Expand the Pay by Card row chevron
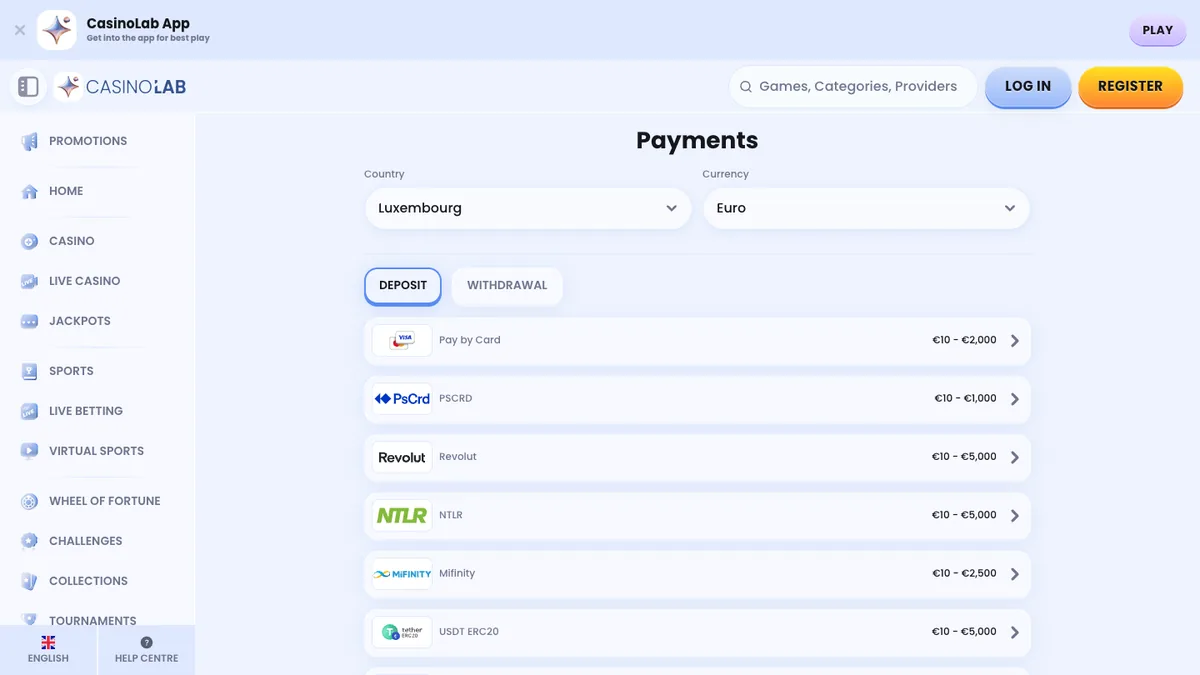The width and height of the screenshot is (1200, 675). pos(1015,340)
